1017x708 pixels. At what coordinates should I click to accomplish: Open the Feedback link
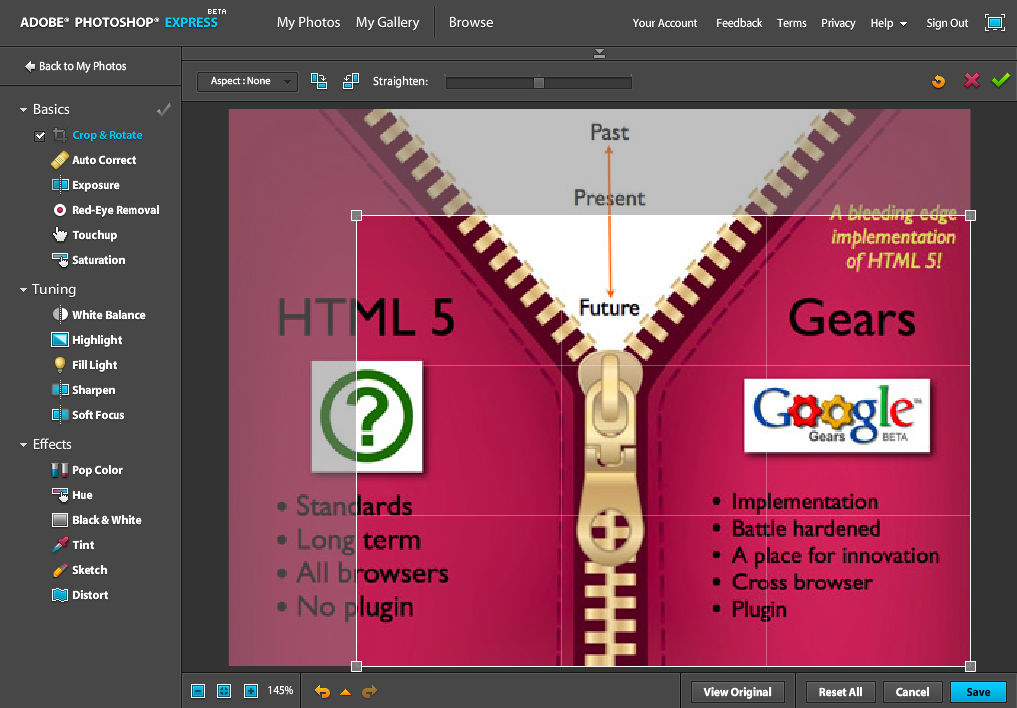pyautogui.click(x=739, y=23)
